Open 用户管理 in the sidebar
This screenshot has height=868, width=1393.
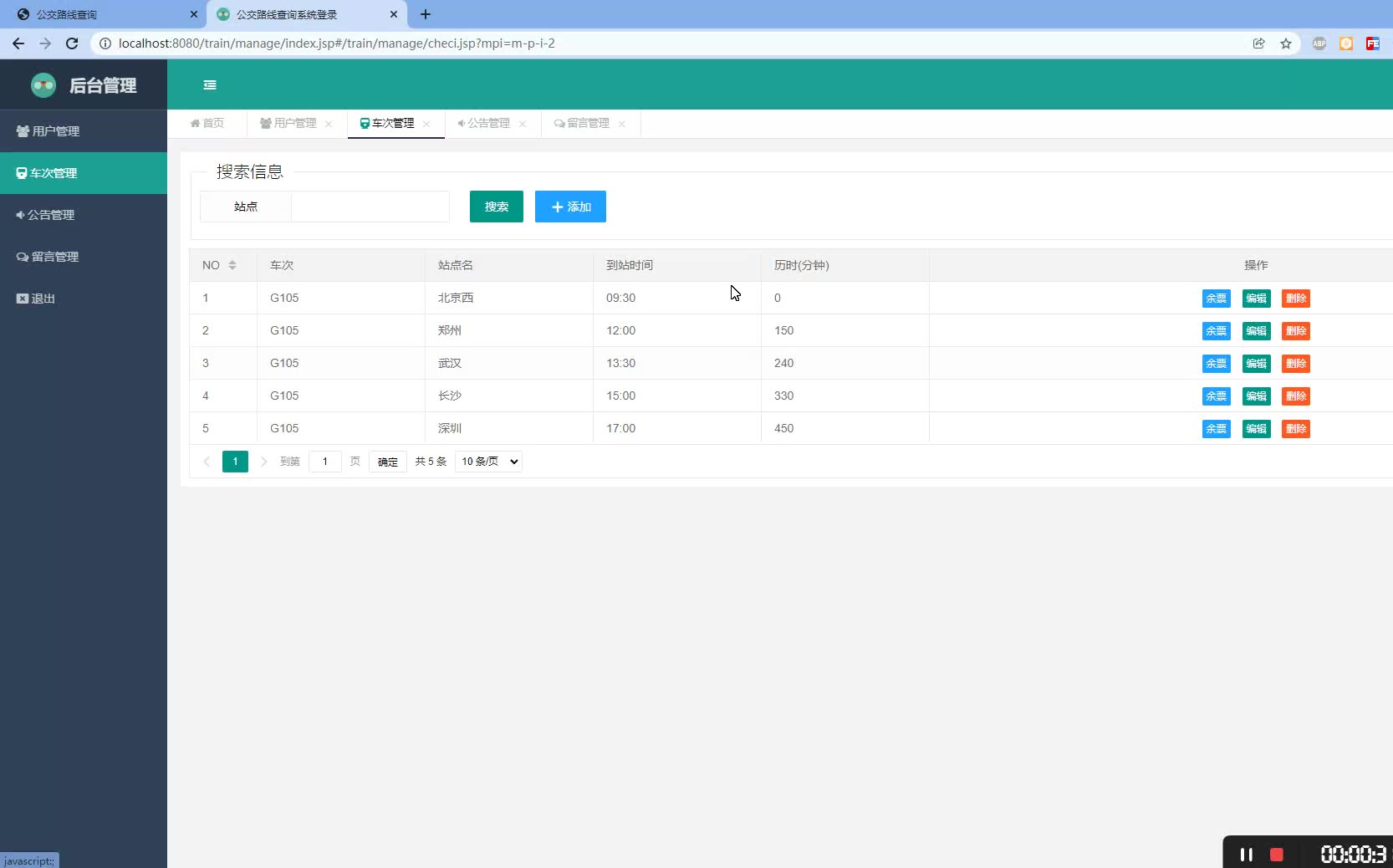coord(84,131)
